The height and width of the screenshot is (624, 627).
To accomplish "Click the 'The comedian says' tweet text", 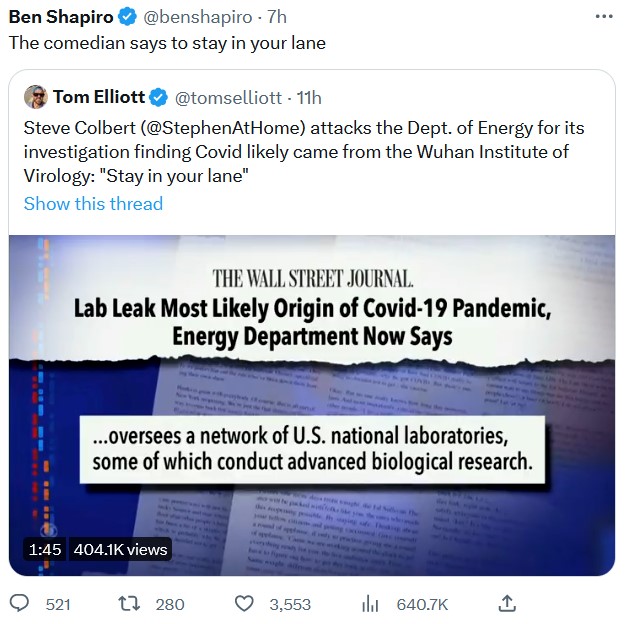I will (x=167, y=43).
